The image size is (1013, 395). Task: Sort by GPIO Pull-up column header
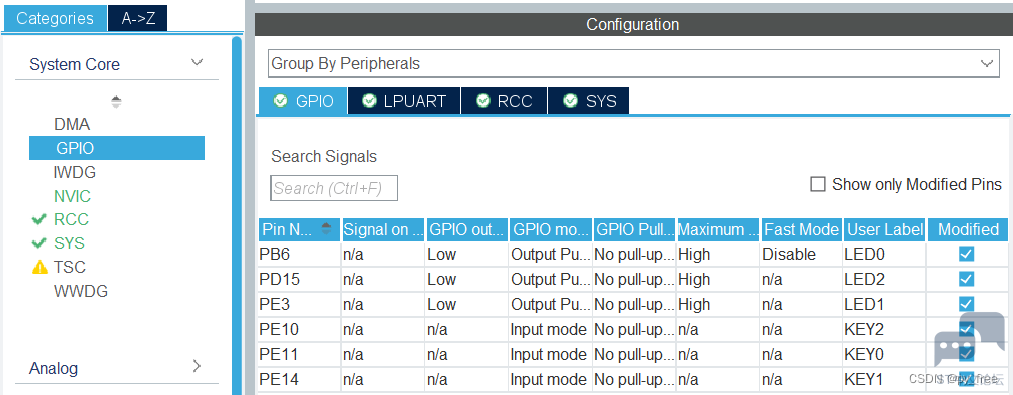(x=634, y=229)
